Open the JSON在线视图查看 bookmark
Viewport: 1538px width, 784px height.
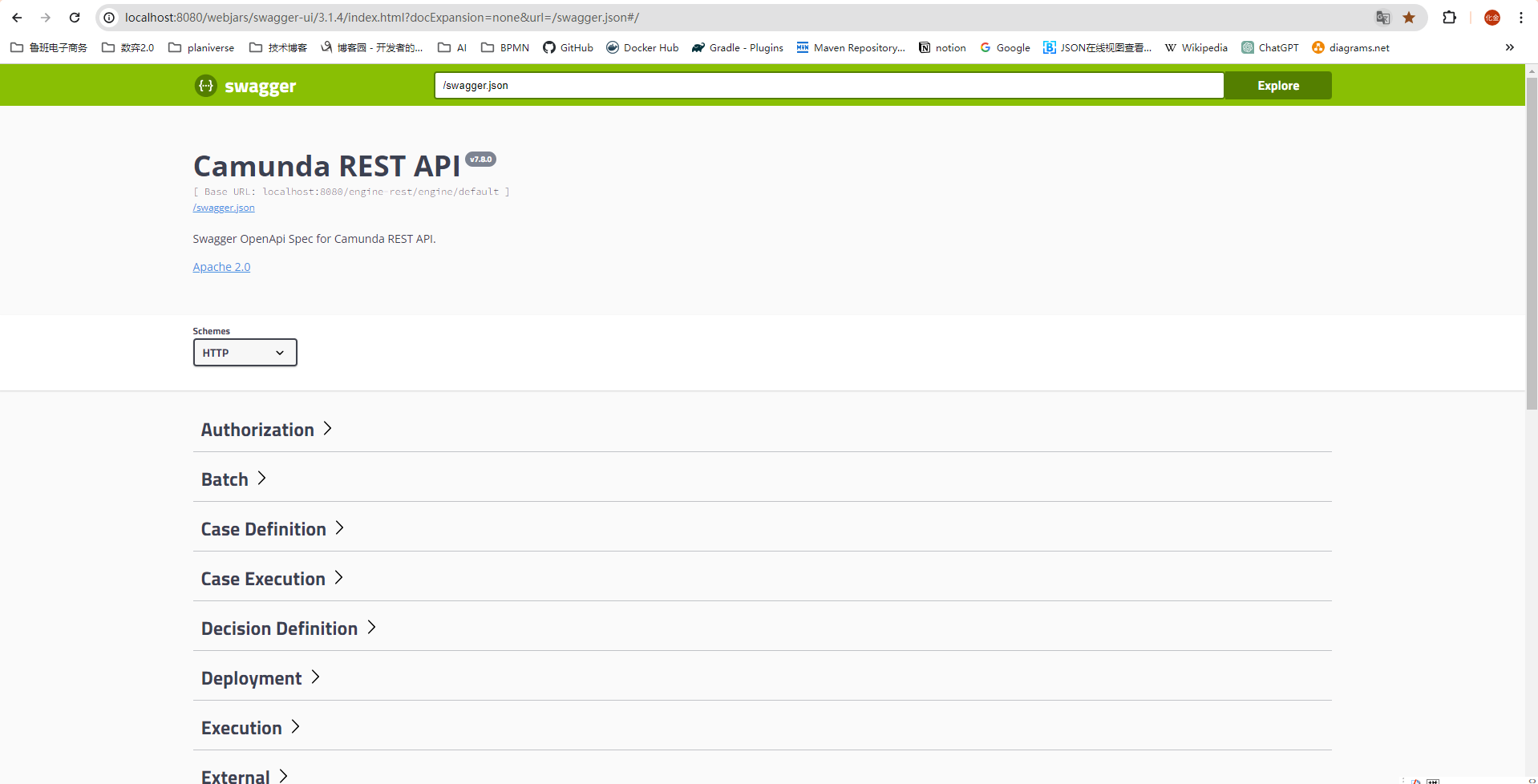click(1097, 47)
